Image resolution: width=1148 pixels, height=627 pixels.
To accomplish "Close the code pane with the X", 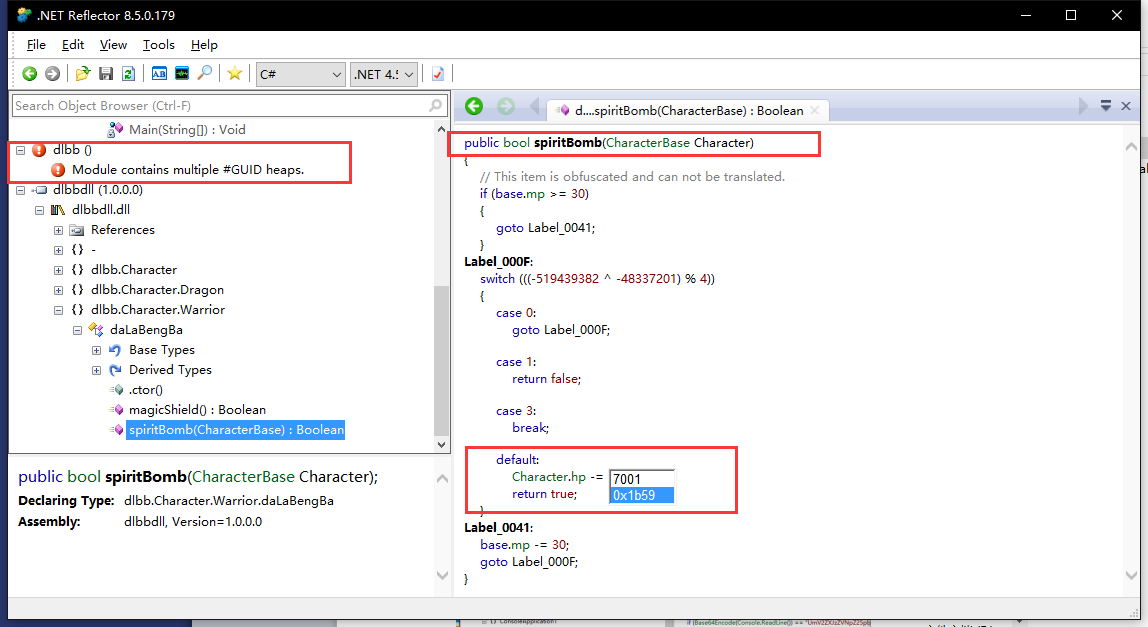I will click(1126, 106).
